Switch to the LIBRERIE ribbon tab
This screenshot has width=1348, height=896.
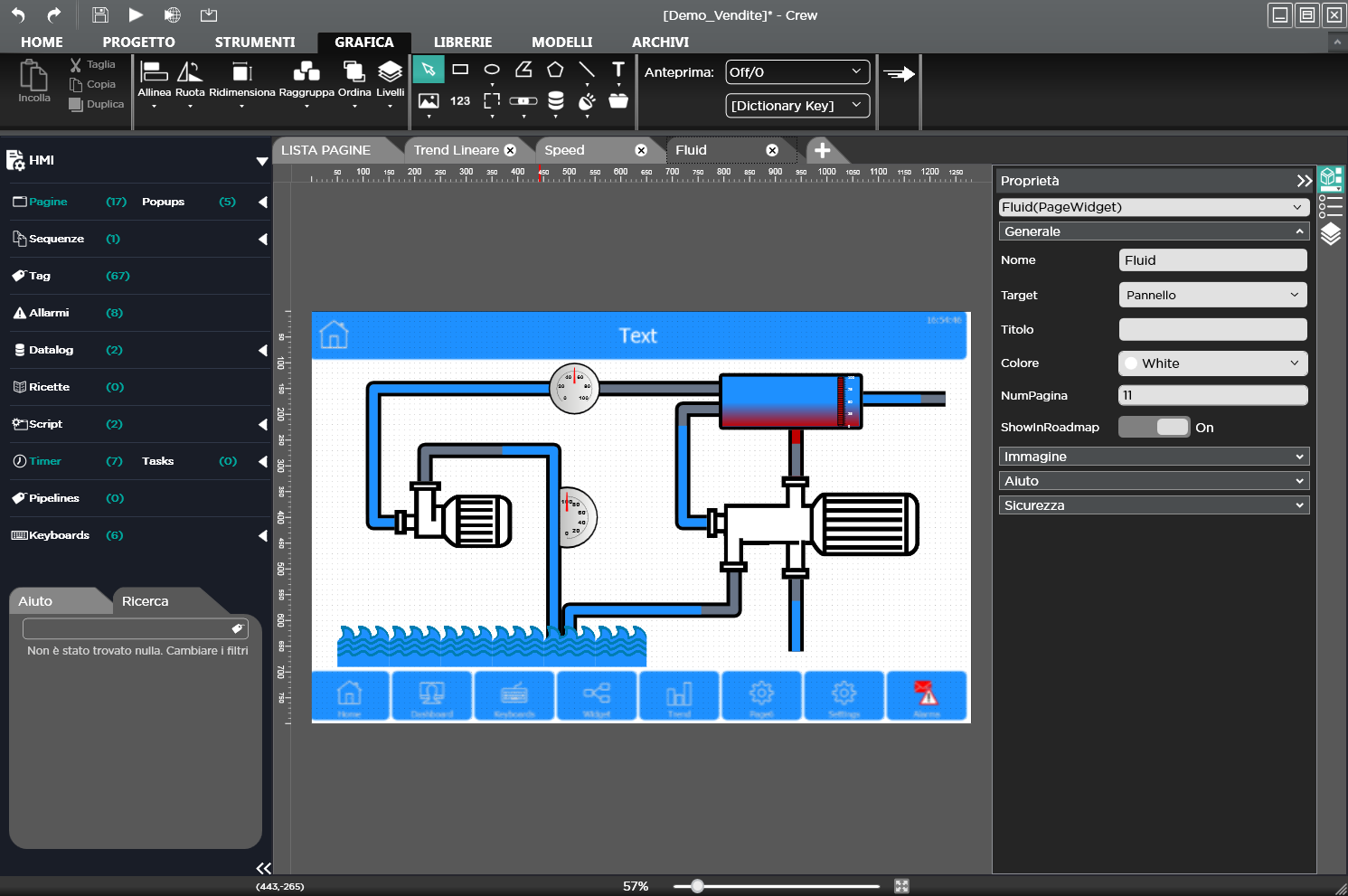(463, 42)
